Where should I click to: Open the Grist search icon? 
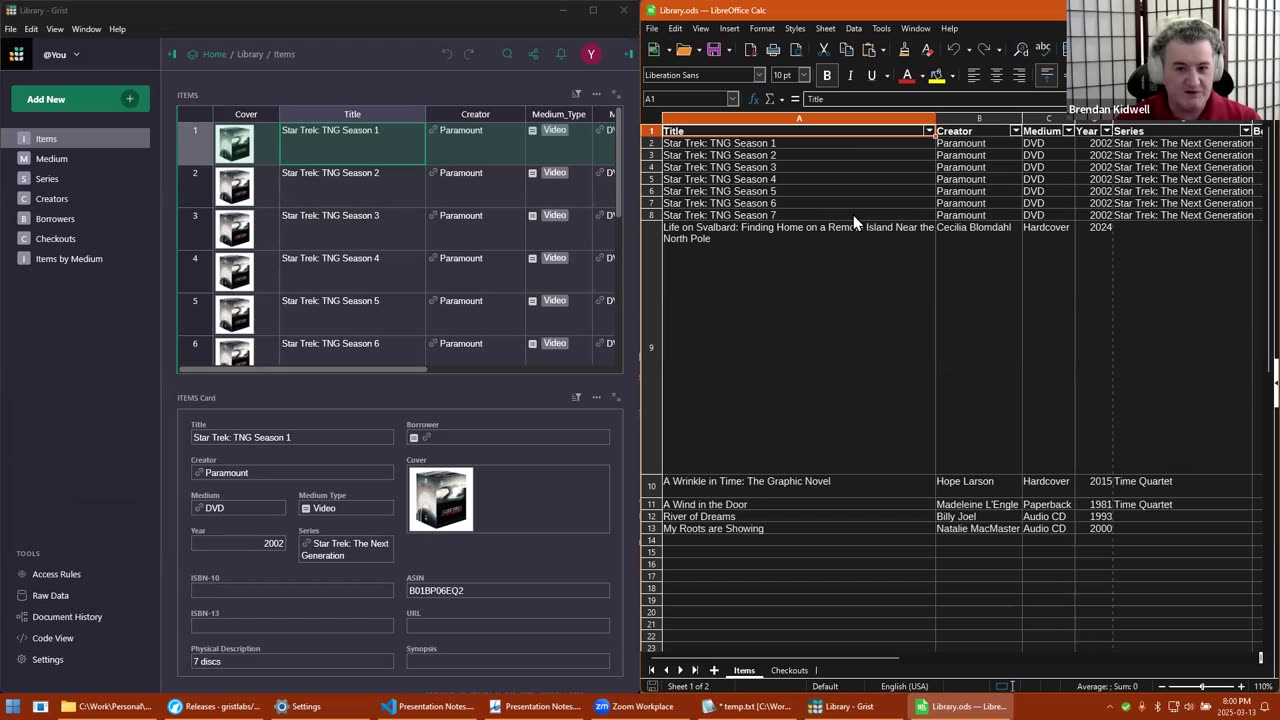click(x=507, y=54)
